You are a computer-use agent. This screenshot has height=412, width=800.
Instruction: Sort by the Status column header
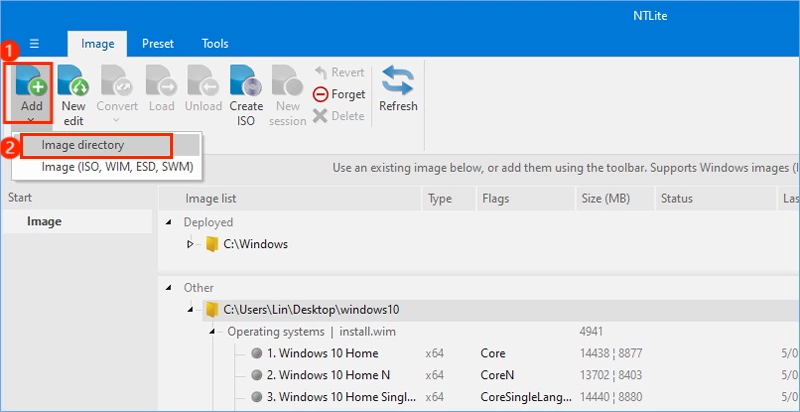click(715, 198)
